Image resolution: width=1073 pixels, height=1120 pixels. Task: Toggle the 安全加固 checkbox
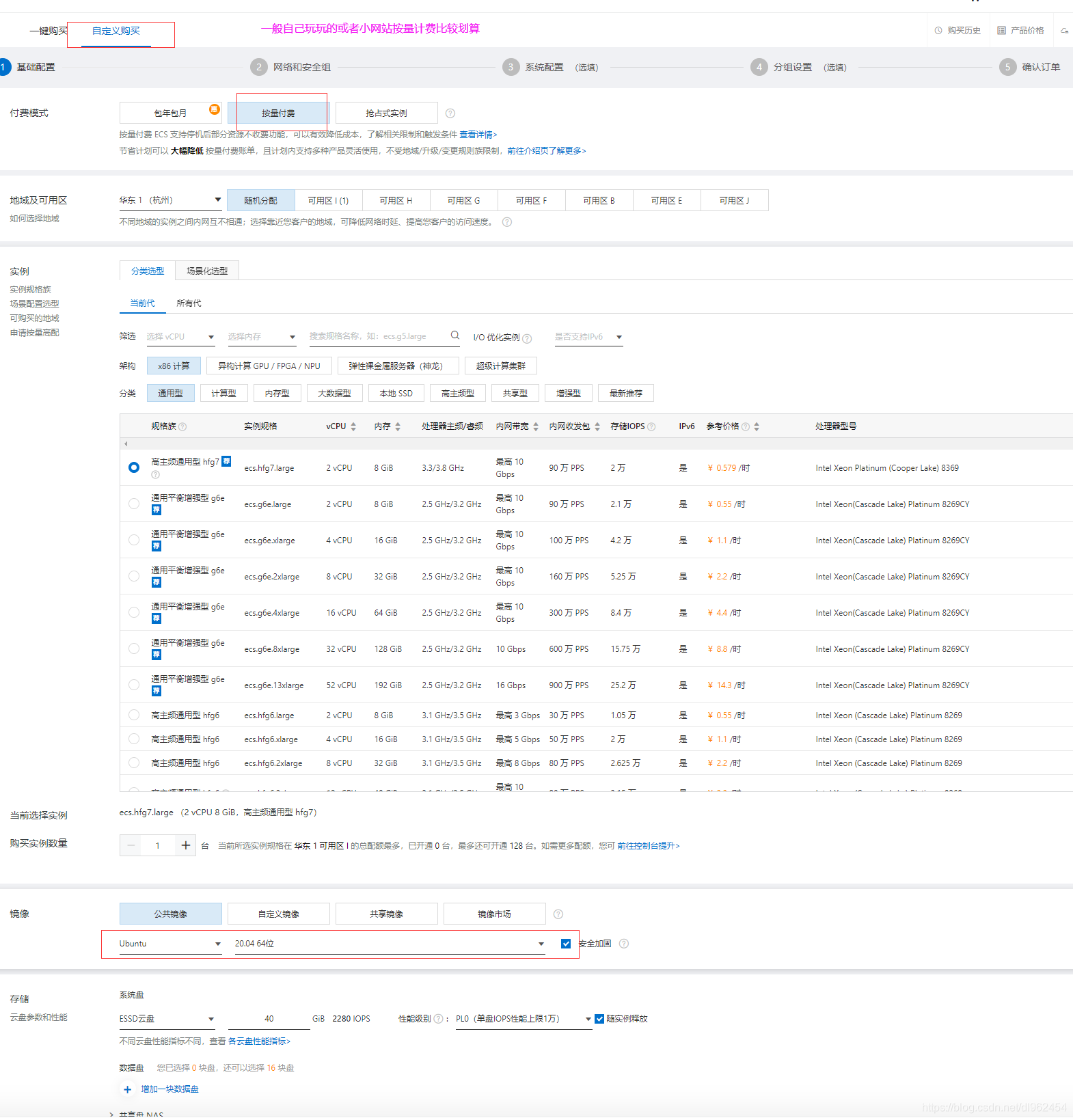[x=566, y=944]
